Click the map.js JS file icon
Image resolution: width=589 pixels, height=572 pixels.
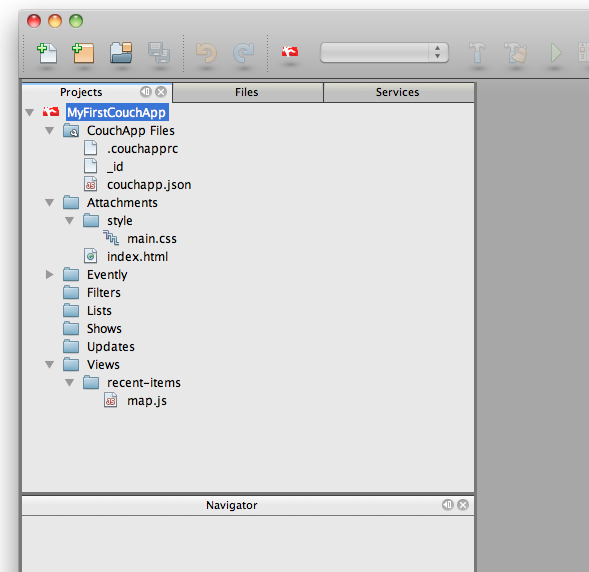(x=110, y=400)
